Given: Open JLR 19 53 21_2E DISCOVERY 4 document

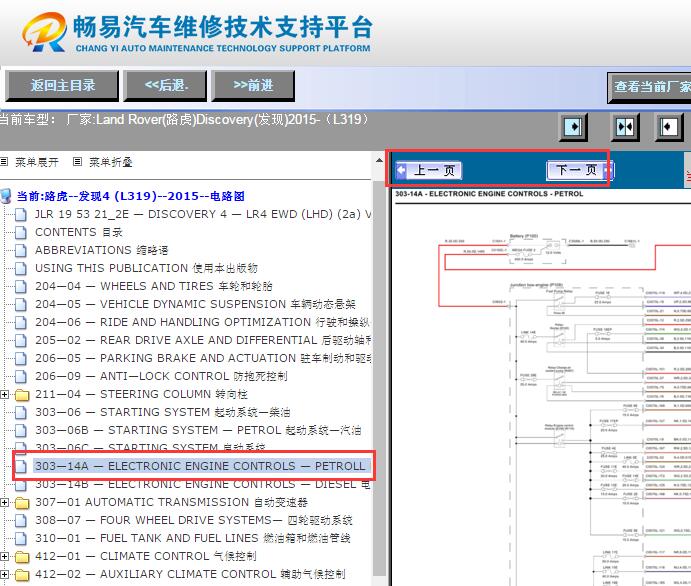Looking at the screenshot, I should tap(203, 214).
